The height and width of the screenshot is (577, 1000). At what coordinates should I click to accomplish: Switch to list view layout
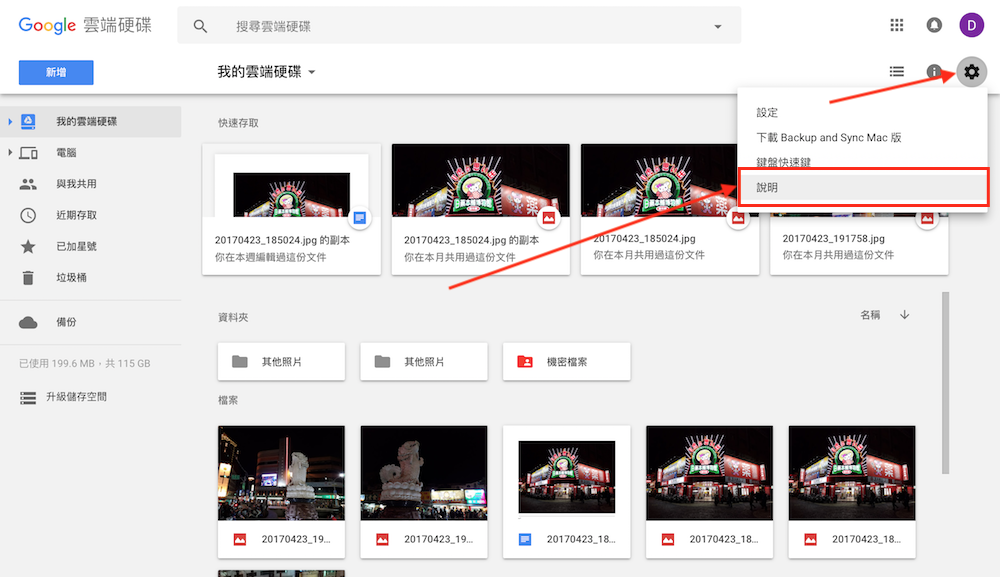[897, 71]
